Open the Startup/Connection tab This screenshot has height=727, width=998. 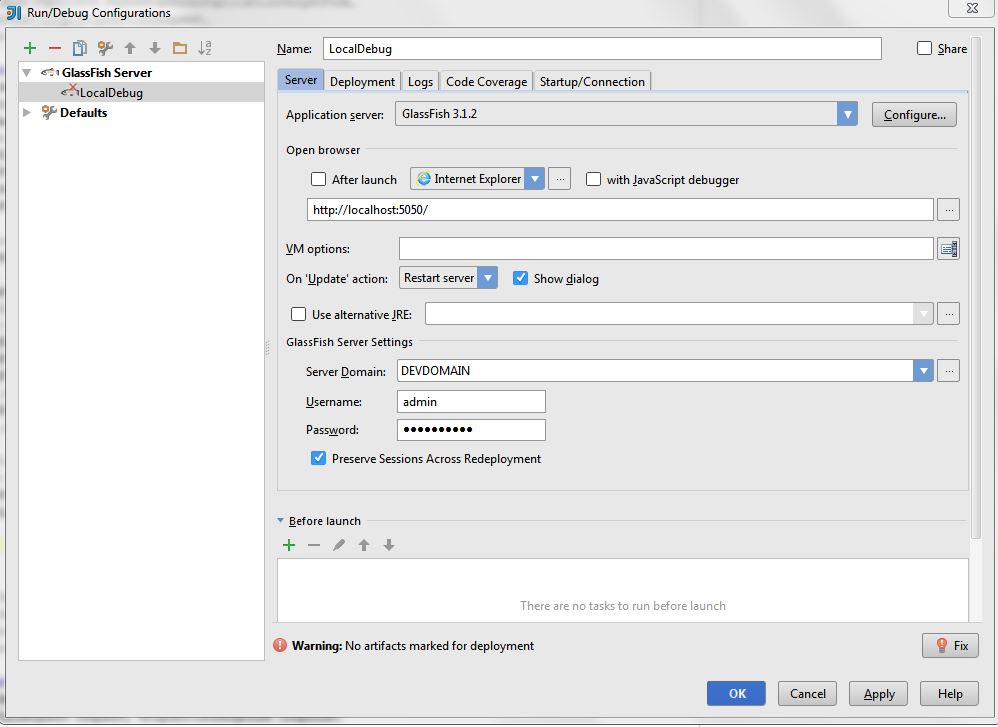click(x=592, y=82)
